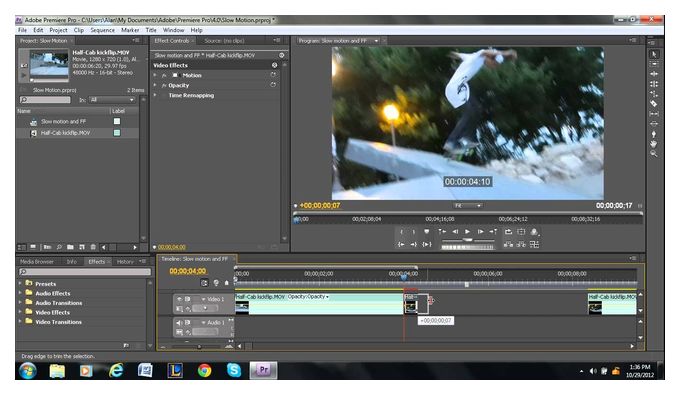Click trash Clear icon in Project panel
The height and width of the screenshot is (395, 680).
(x=93, y=247)
